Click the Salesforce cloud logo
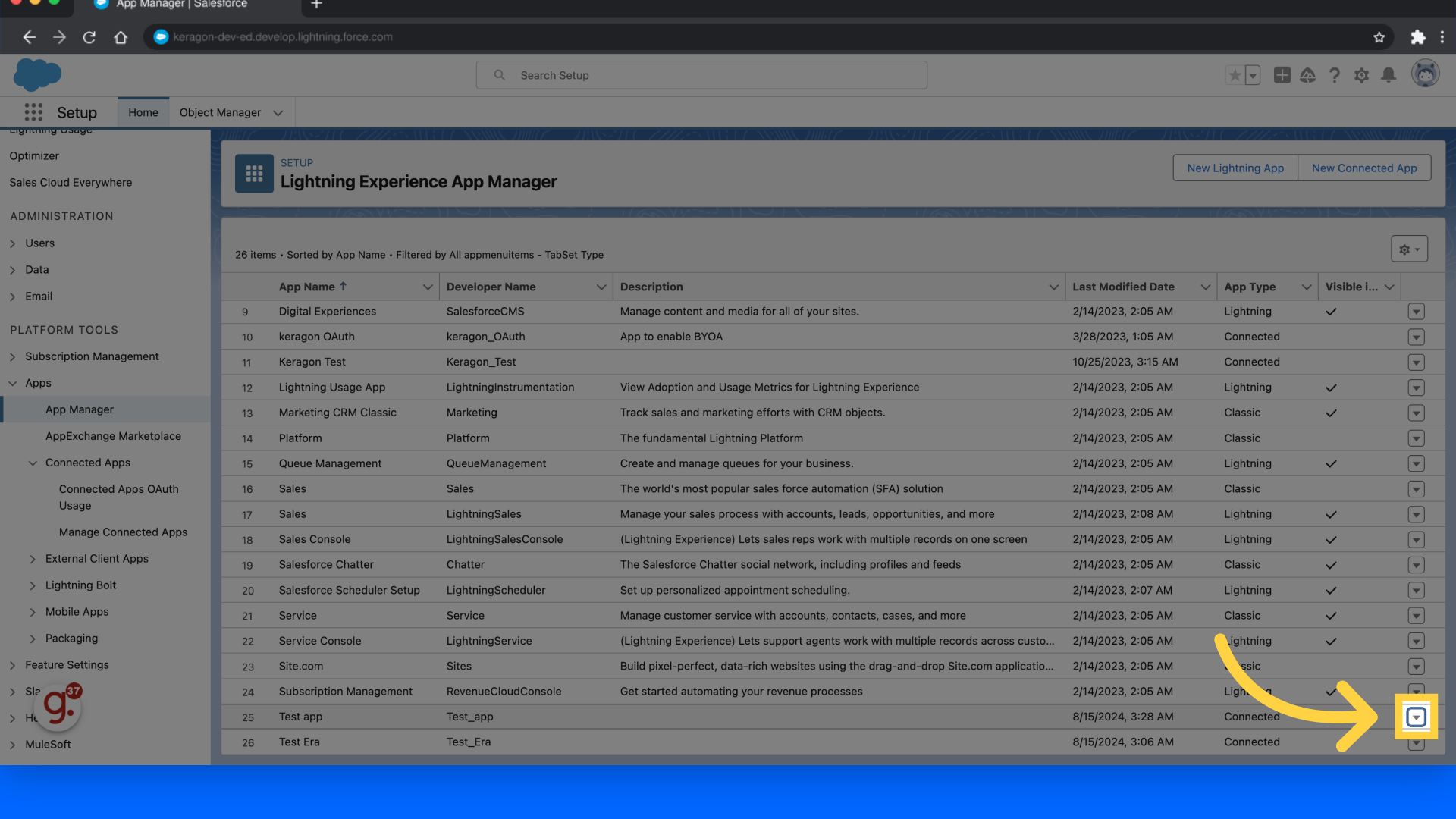 36,74
